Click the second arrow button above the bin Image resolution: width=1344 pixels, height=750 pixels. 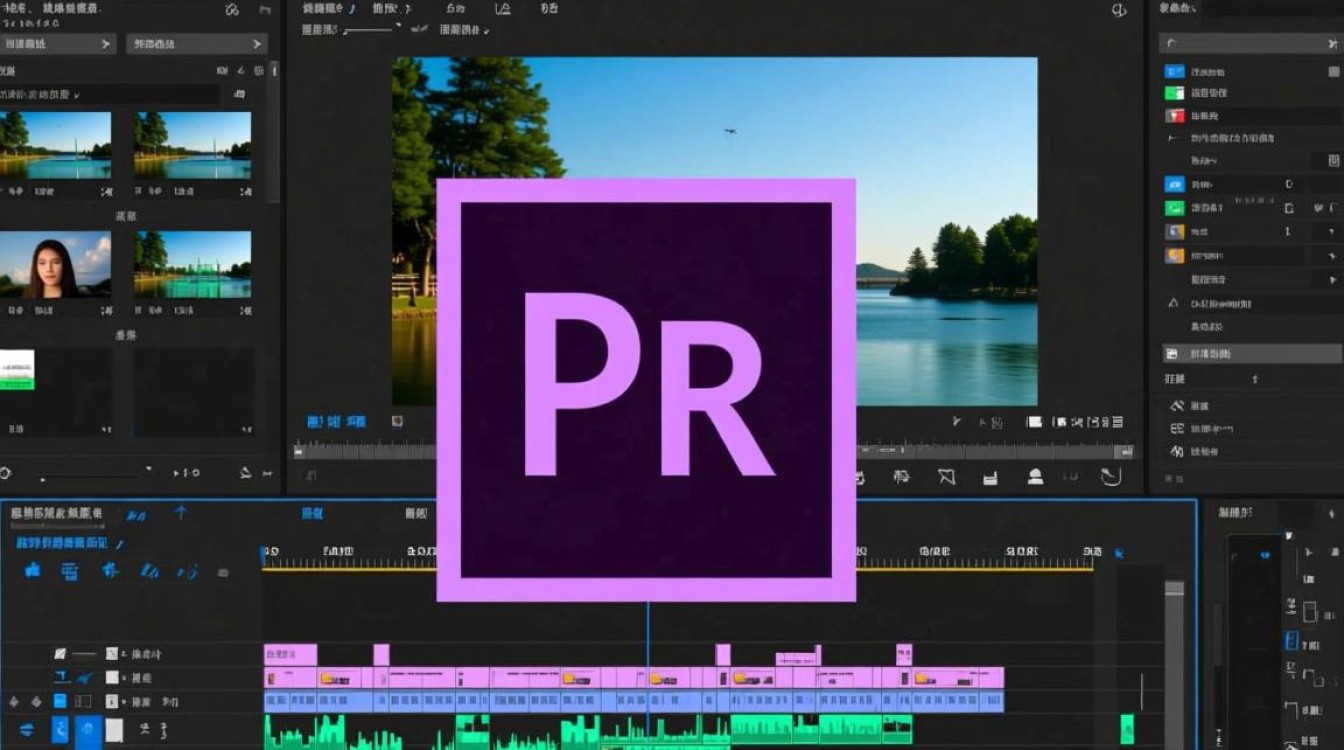(197, 44)
